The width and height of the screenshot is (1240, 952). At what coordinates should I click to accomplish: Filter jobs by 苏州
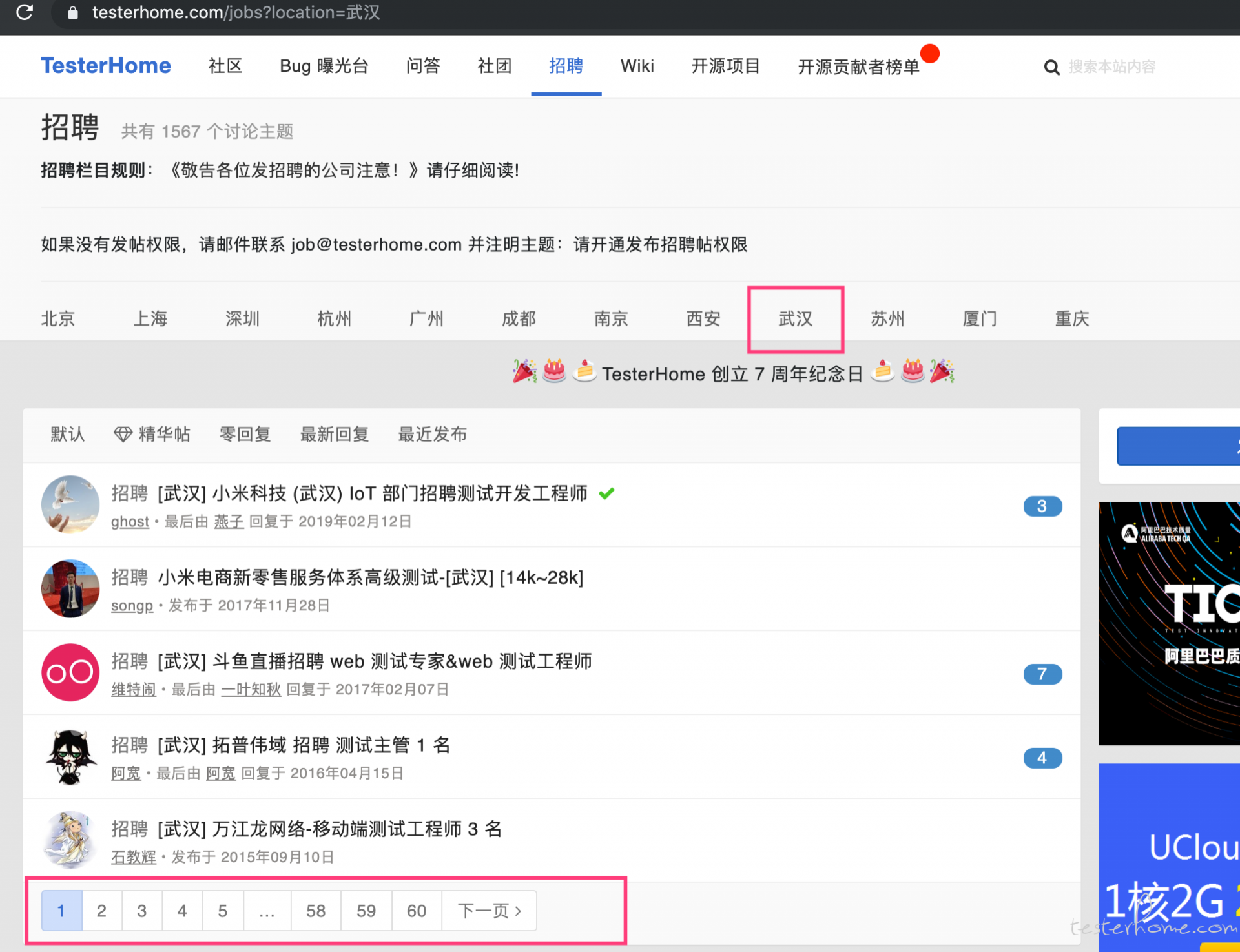click(888, 319)
